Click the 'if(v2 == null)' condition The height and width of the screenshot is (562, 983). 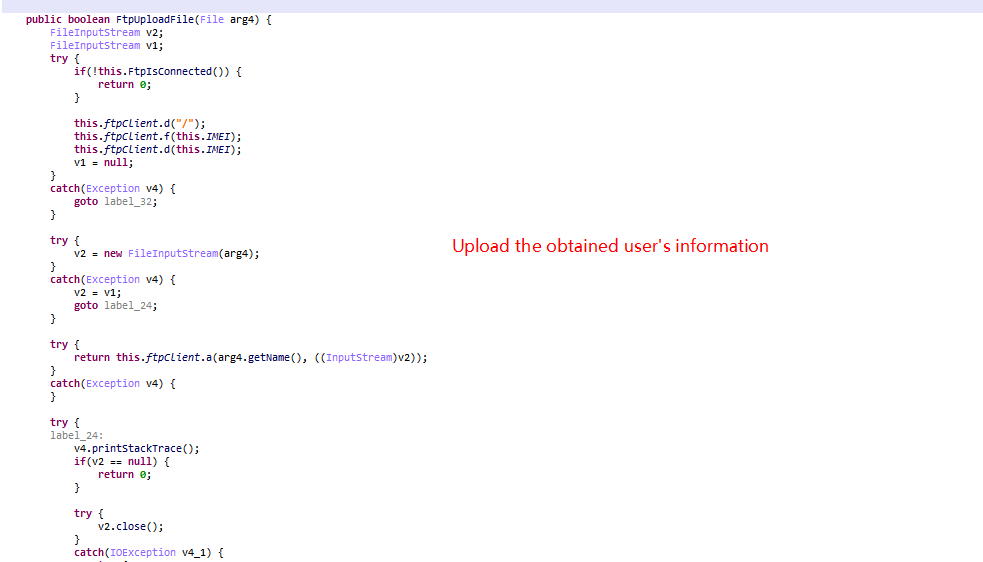click(122, 462)
